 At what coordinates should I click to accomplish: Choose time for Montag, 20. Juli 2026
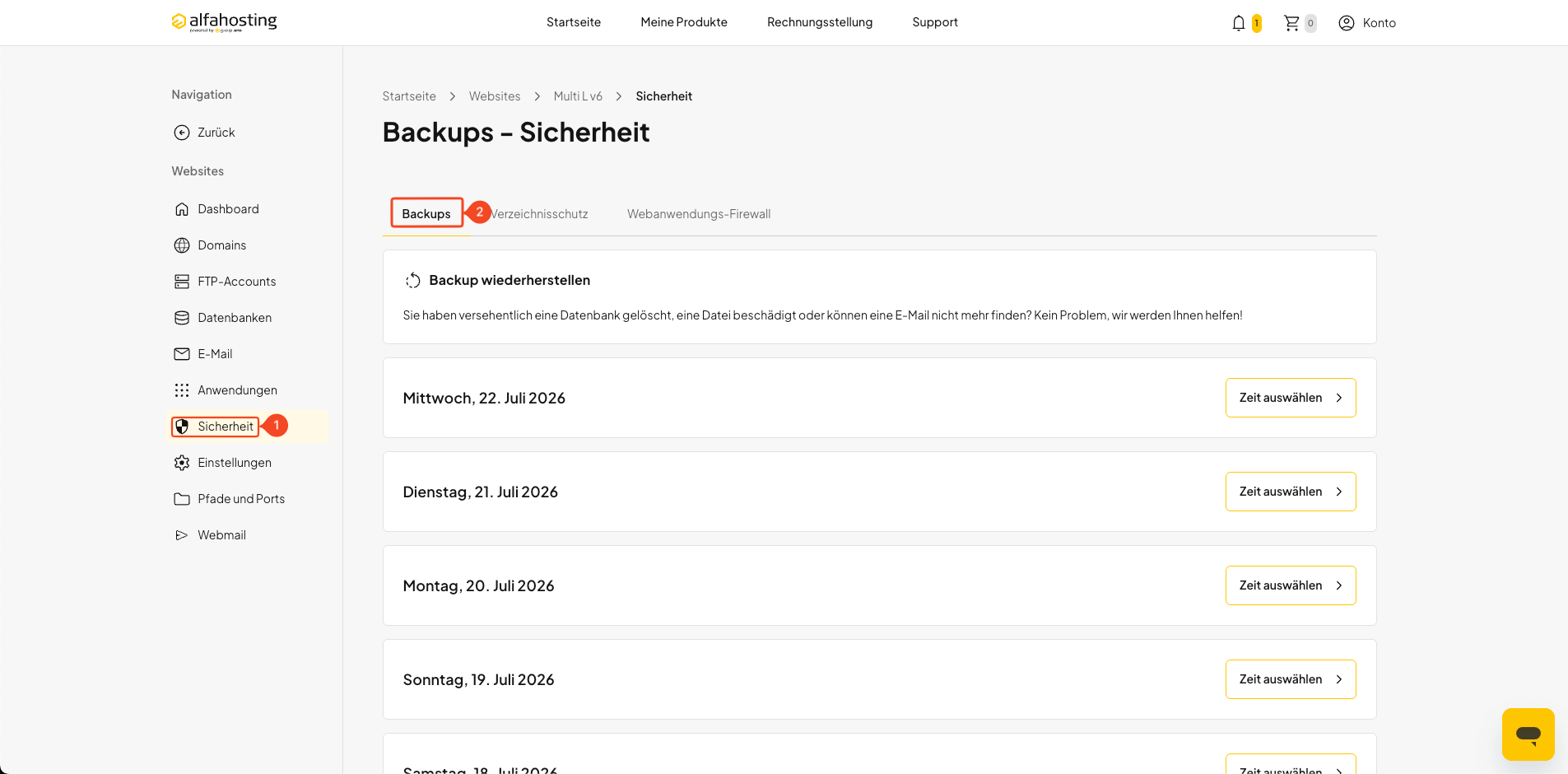pyautogui.click(x=1291, y=585)
